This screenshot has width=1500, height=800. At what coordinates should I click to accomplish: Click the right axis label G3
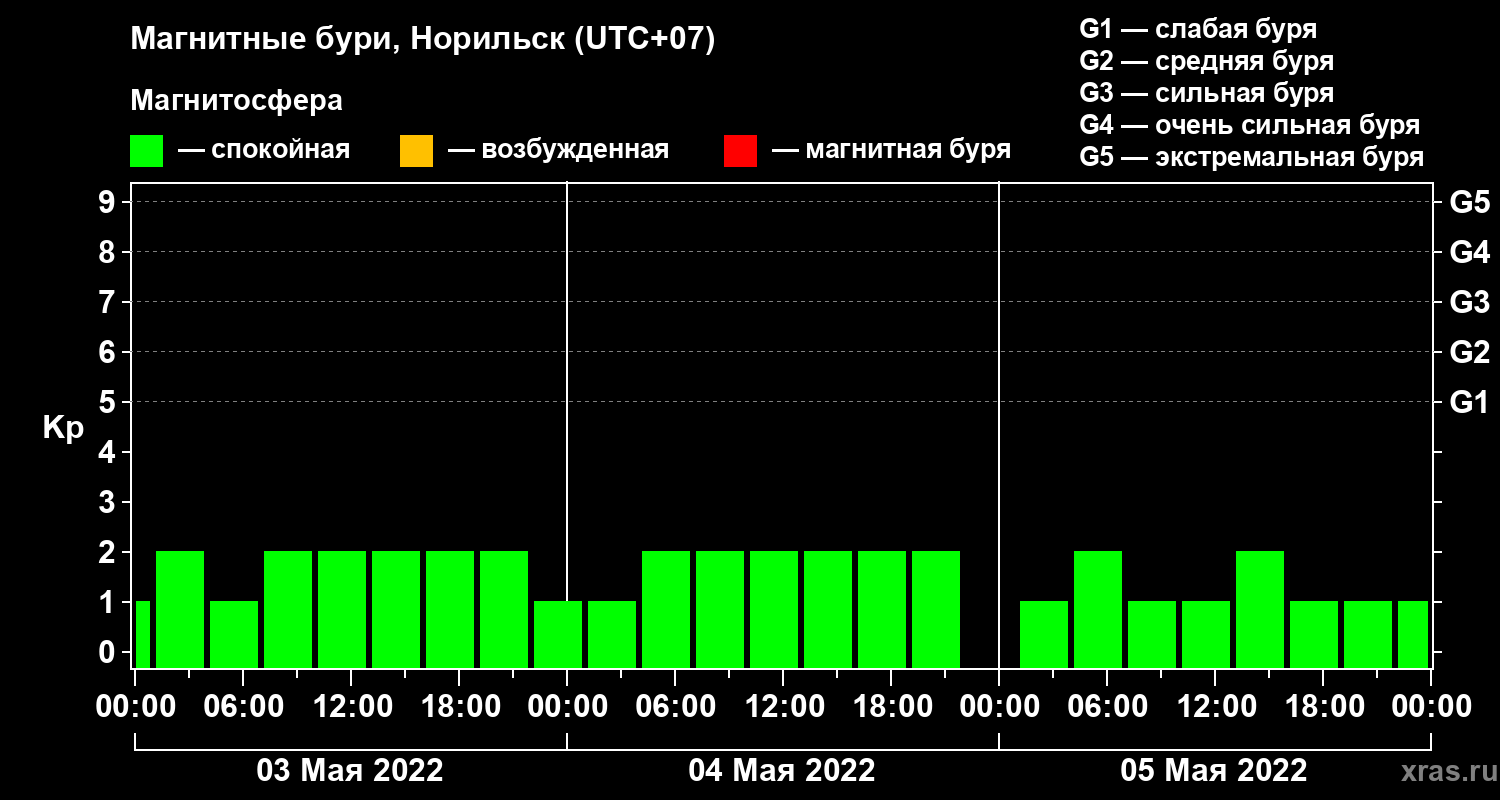tap(1470, 302)
